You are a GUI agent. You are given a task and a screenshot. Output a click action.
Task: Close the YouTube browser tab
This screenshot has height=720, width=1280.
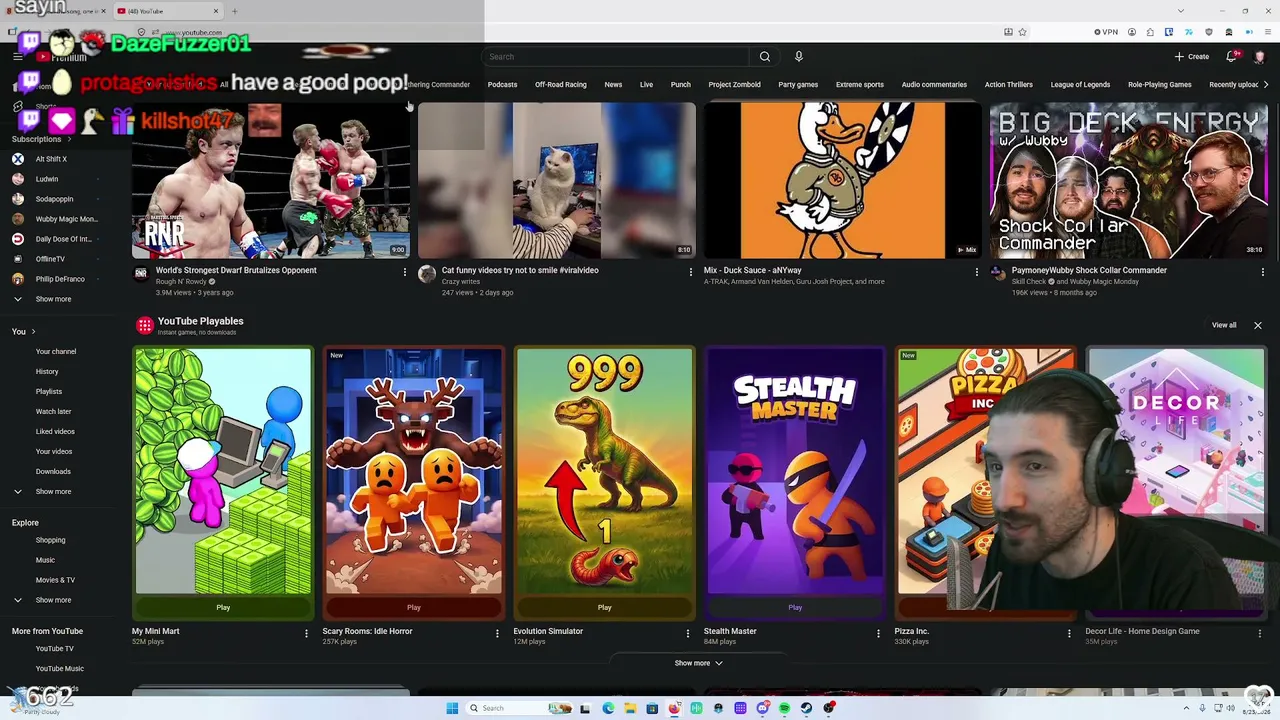click(x=215, y=11)
